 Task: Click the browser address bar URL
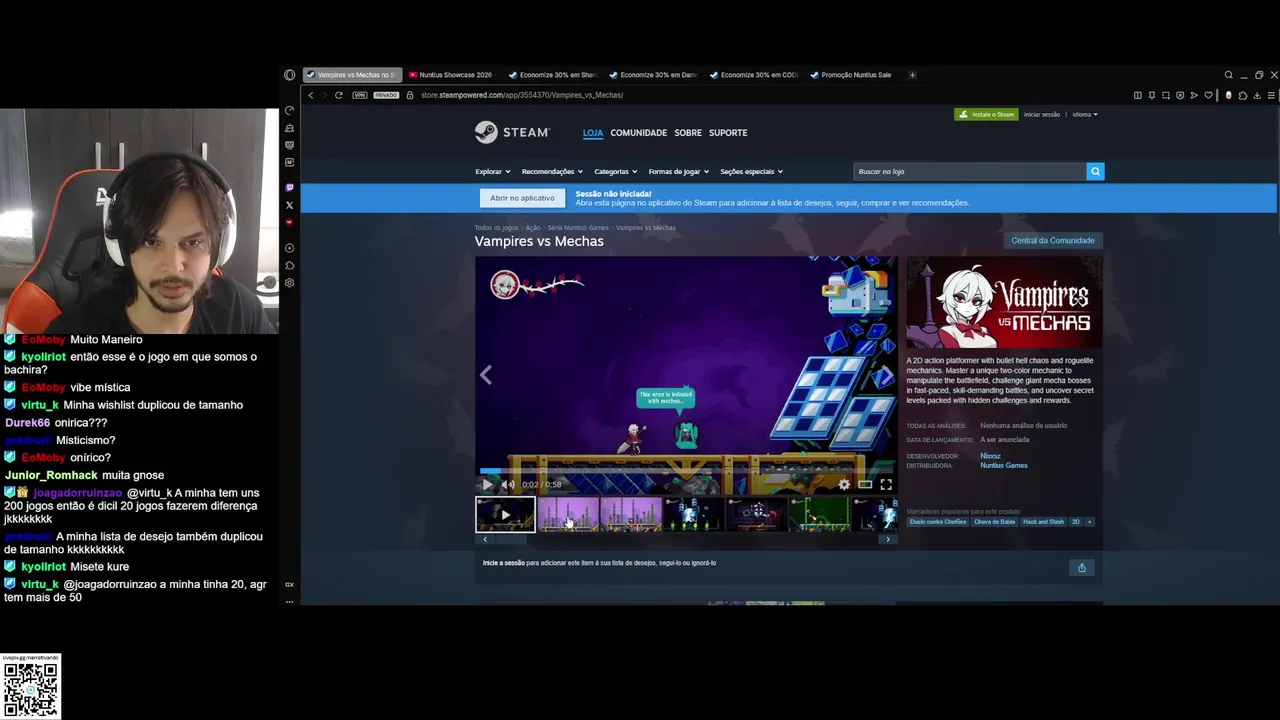pos(522,95)
